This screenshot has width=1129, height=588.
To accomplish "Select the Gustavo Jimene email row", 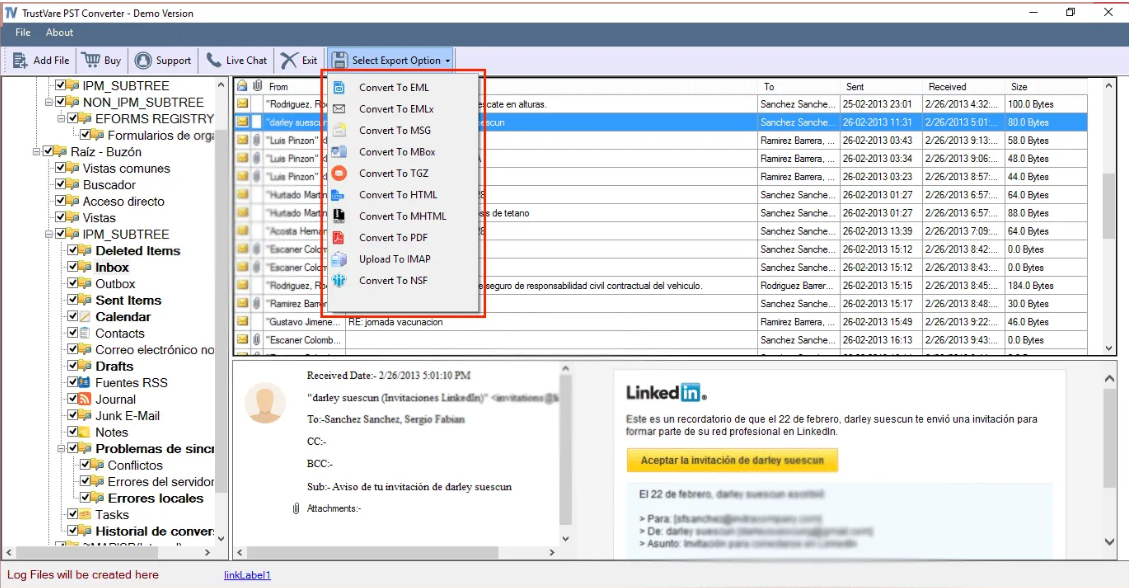I will [660, 322].
